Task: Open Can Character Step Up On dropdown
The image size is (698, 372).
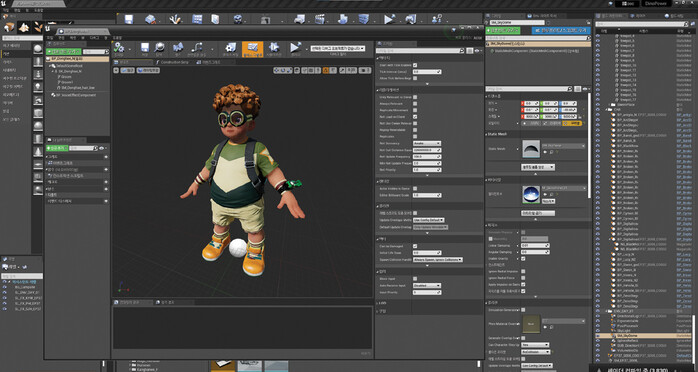Action: pyautogui.click(x=535, y=345)
